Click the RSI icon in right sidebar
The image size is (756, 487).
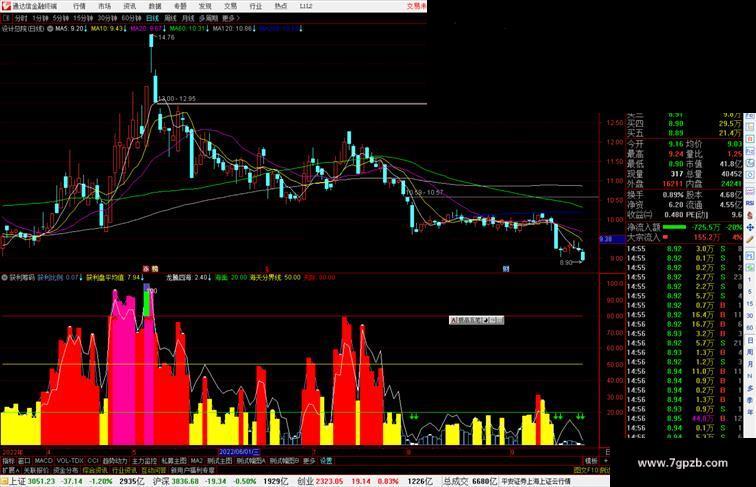pyautogui.click(x=750, y=203)
